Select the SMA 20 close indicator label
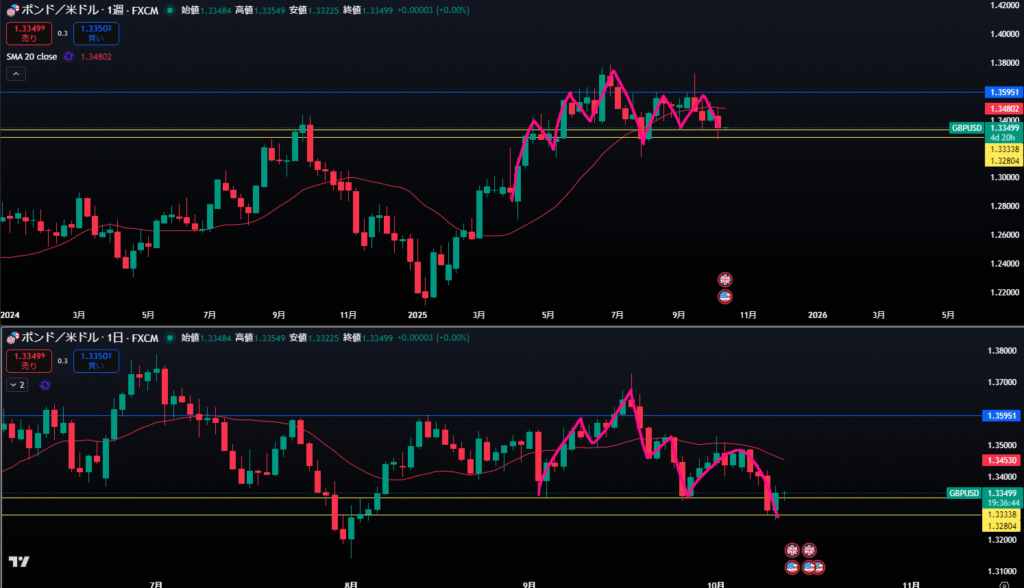This screenshot has height=588, width=1024. pos(32,57)
